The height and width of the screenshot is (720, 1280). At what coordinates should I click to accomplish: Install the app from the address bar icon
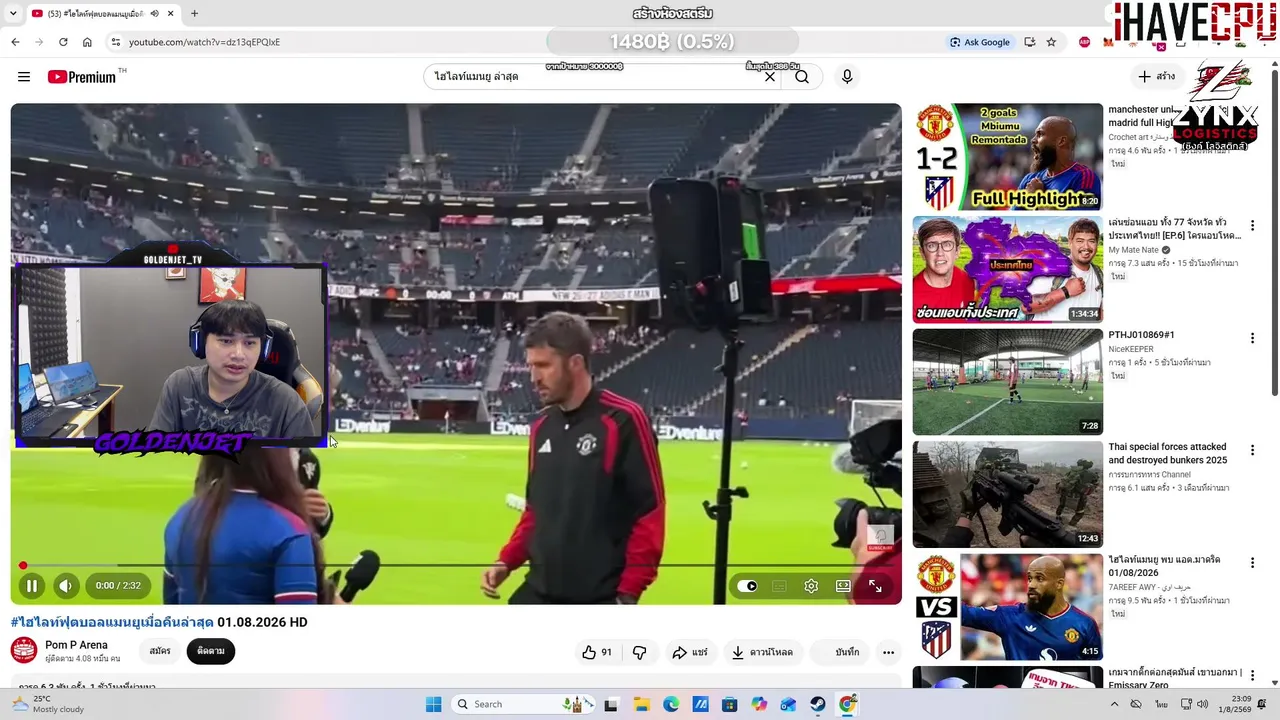click(x=1030, y=42)
